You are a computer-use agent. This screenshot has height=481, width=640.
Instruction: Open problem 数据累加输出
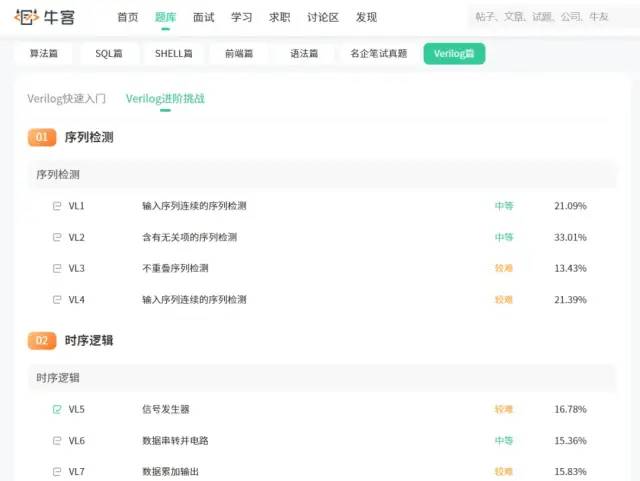(171, 472)
